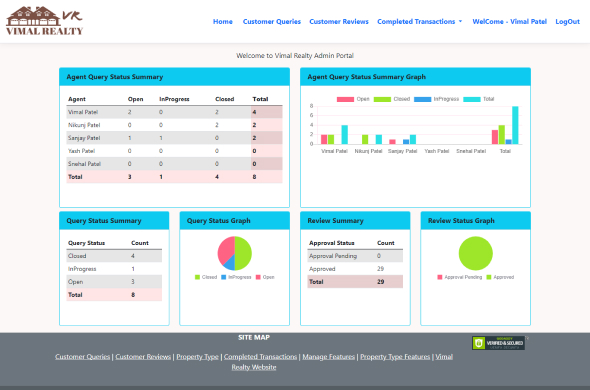Click the Closed row in Query Status Summary

[114, 256]
